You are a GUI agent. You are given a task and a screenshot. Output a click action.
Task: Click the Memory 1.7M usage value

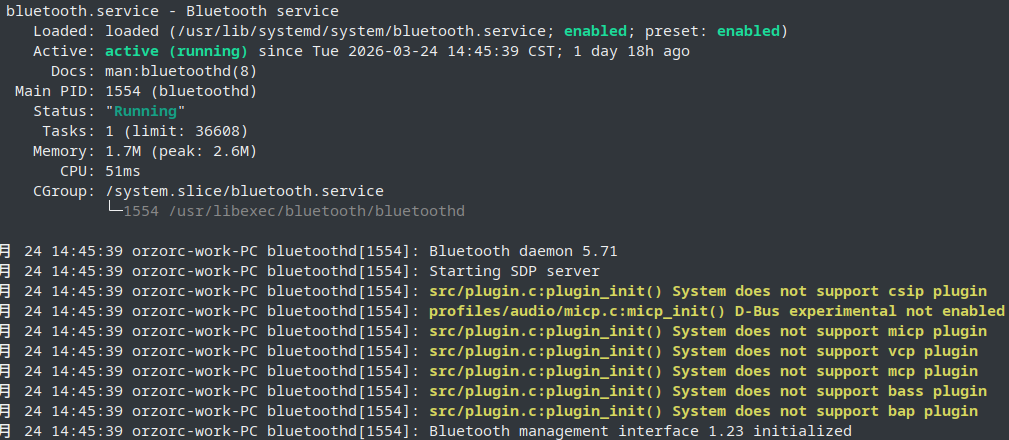pyautogui.click(x=122, y=151)
